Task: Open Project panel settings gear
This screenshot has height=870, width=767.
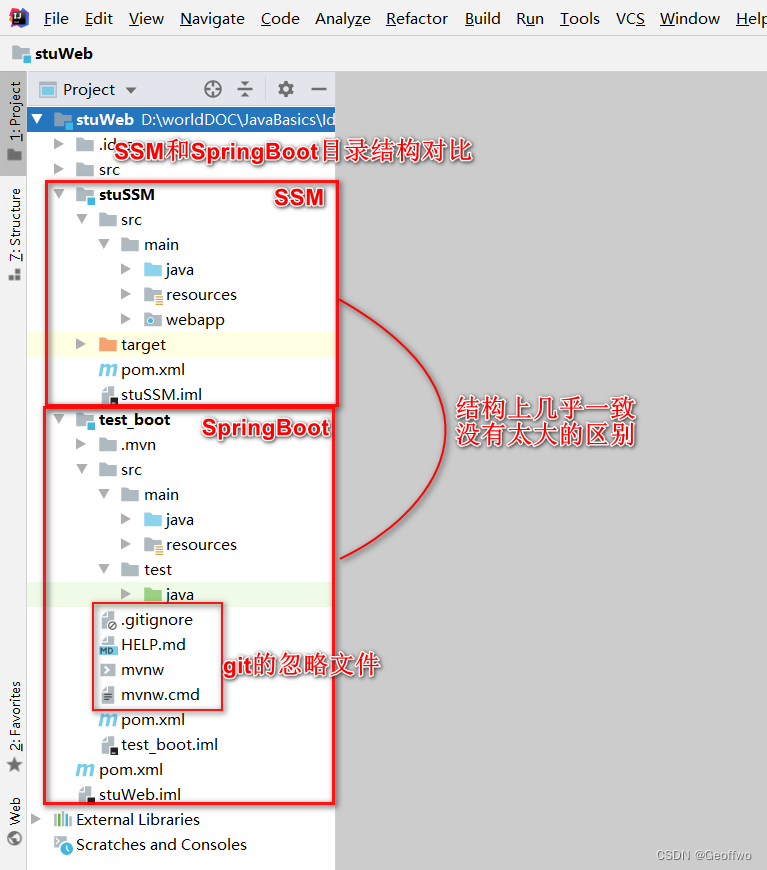Action: 286,89
